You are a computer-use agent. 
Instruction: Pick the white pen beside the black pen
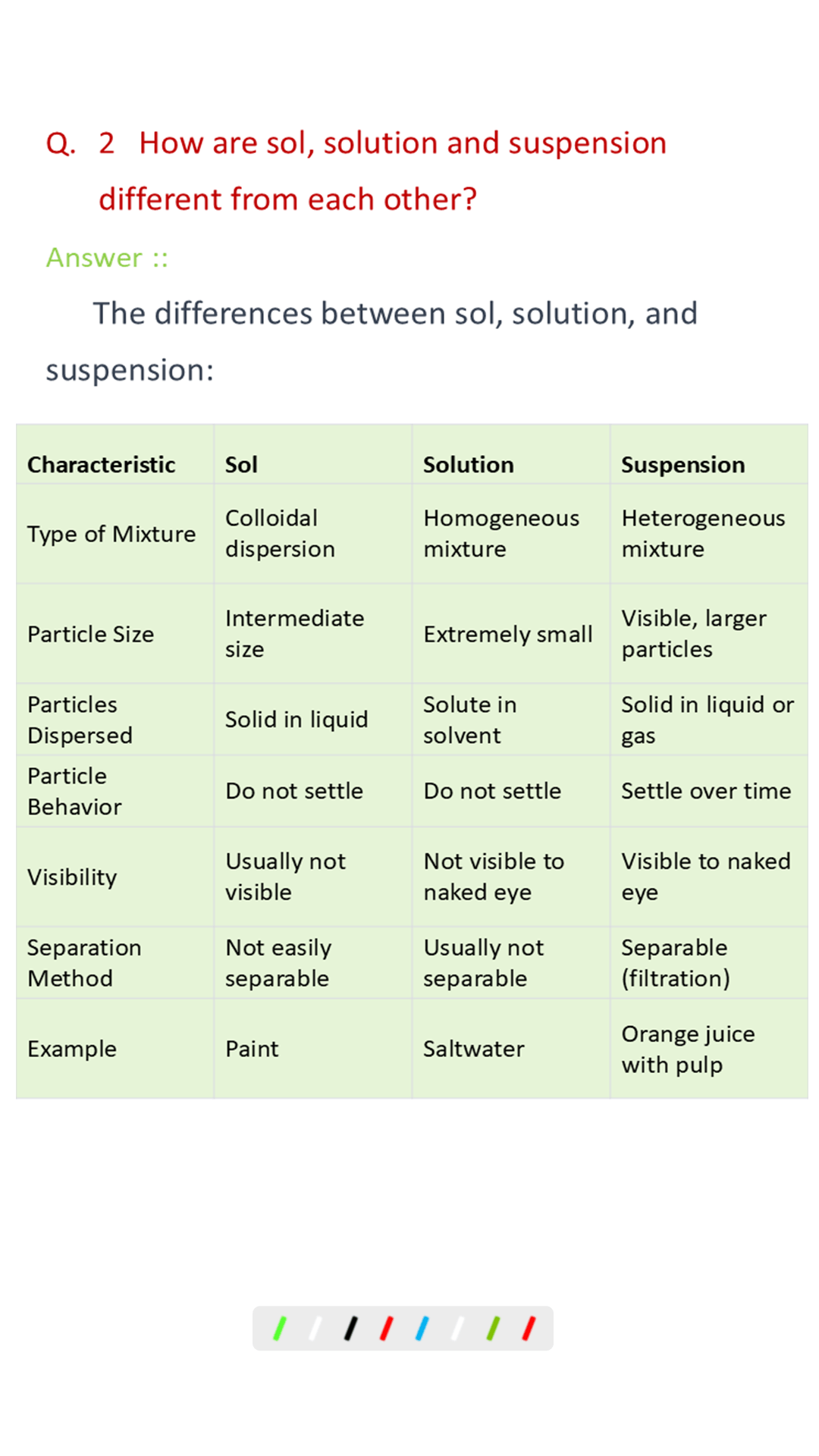(x=315, y=1328)
